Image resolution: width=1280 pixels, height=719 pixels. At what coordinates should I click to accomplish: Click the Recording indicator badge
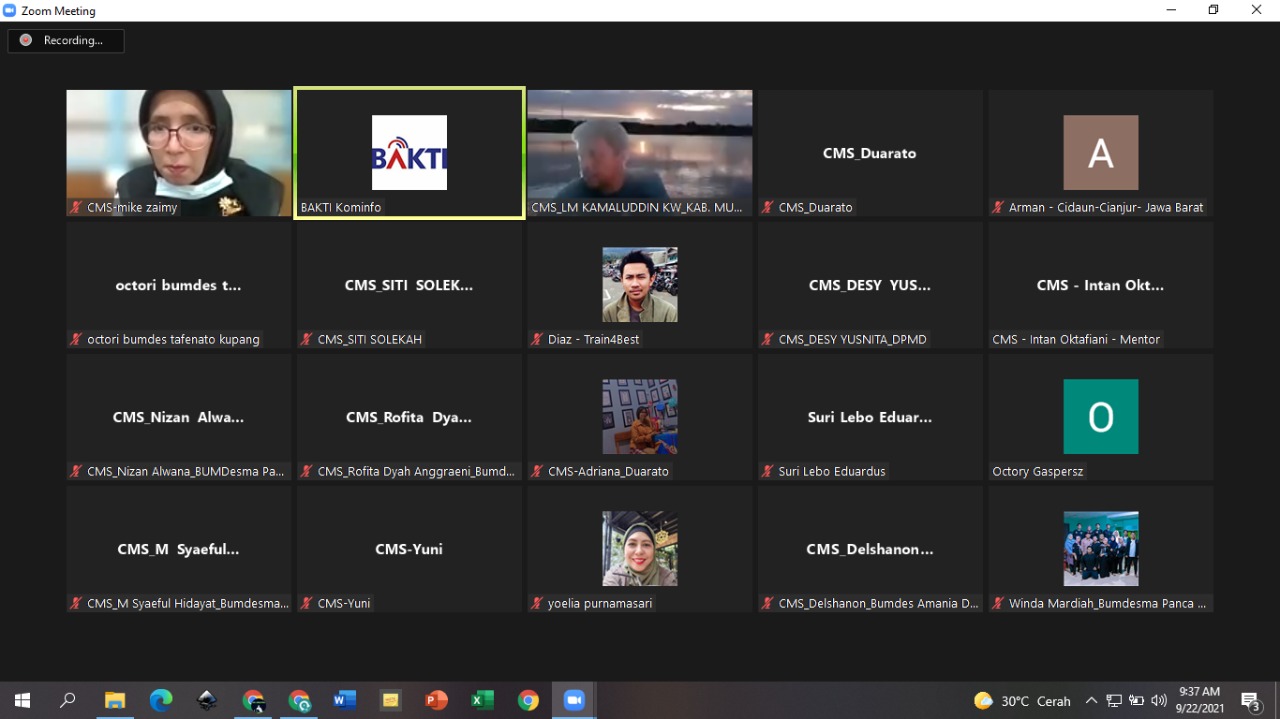(66, 40)
